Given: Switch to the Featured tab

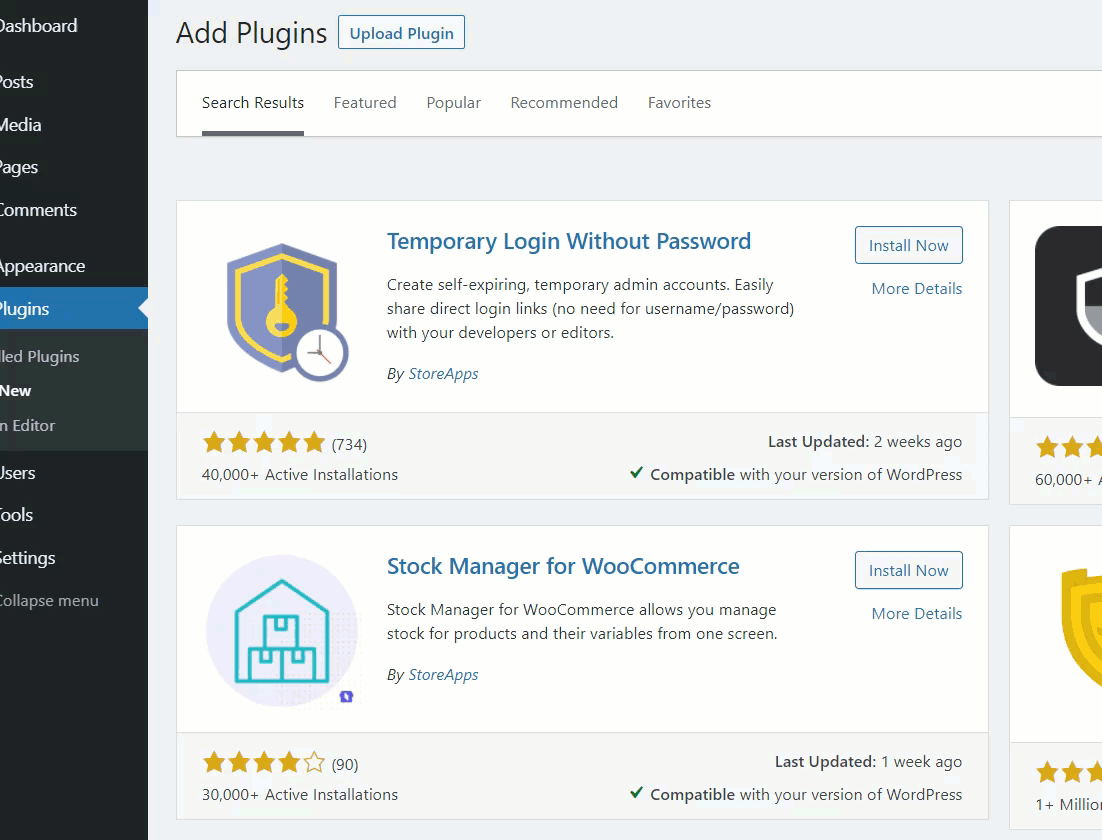Looking at the screenshot, I should [x=365, y=103].
